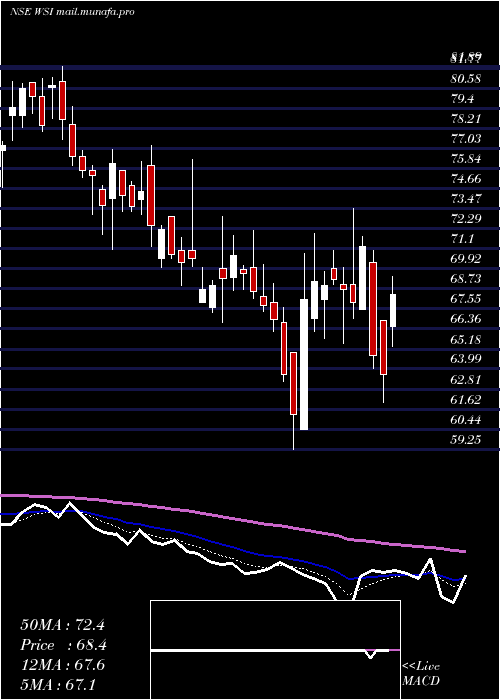Select the 67.55 price label
Screen dimensions: 500x700
(466, 299)
